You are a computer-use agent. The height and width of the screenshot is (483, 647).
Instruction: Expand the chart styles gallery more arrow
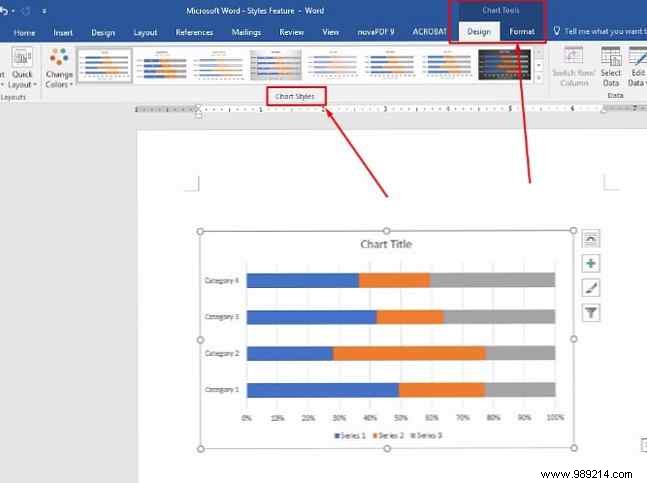[539, 78]
